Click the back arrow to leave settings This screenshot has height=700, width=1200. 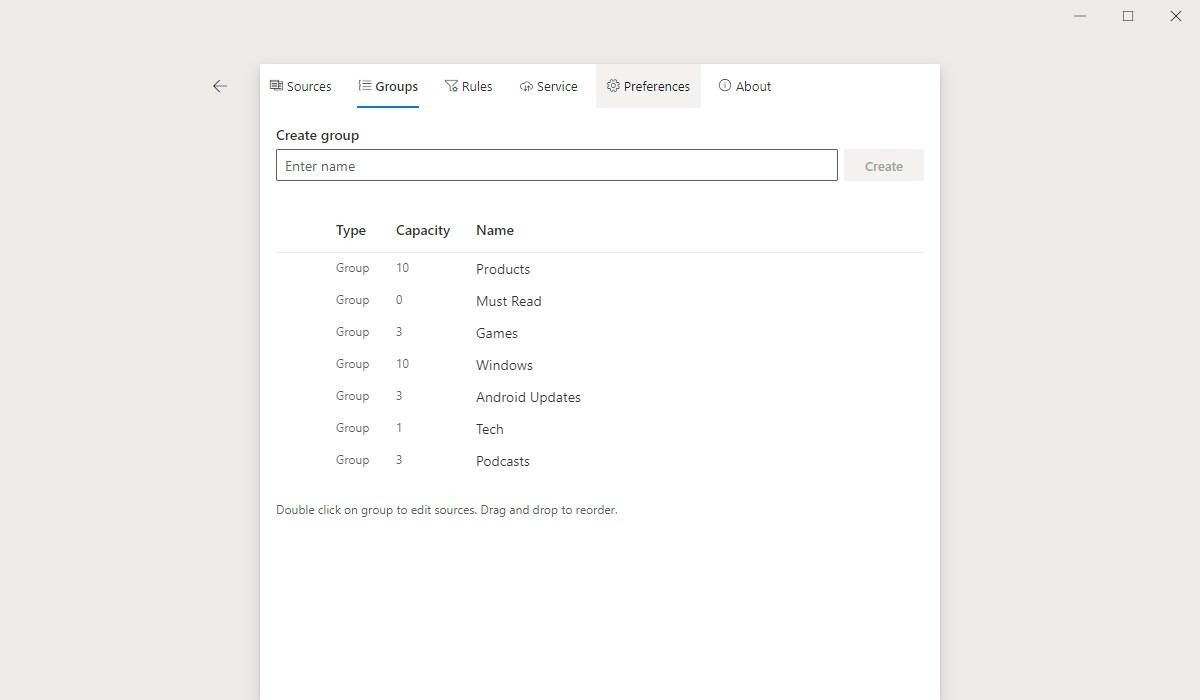tap(220, 86)
